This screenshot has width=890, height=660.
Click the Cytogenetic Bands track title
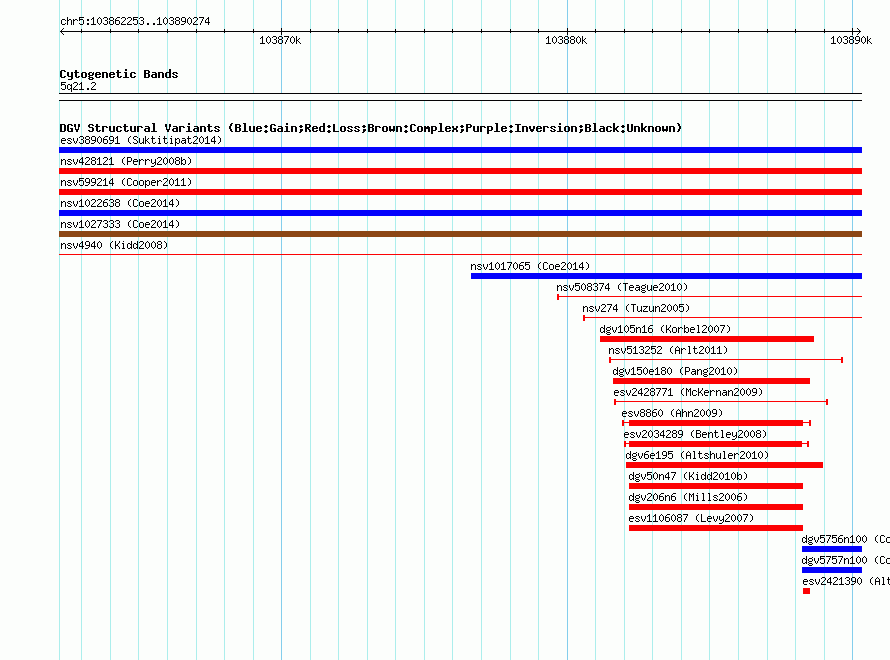click(x=119, y=74)
